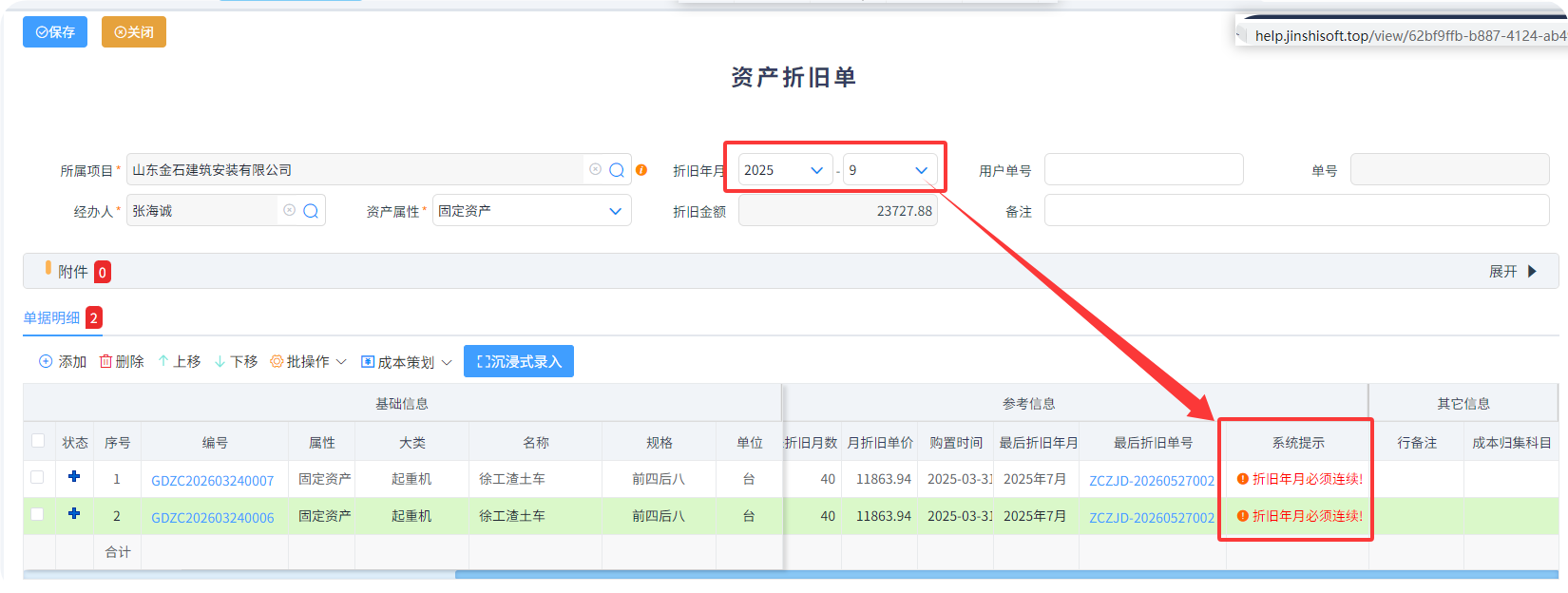Click 删除 trash toolbar item
The image size is (1568, 593).
click(122, 361)
